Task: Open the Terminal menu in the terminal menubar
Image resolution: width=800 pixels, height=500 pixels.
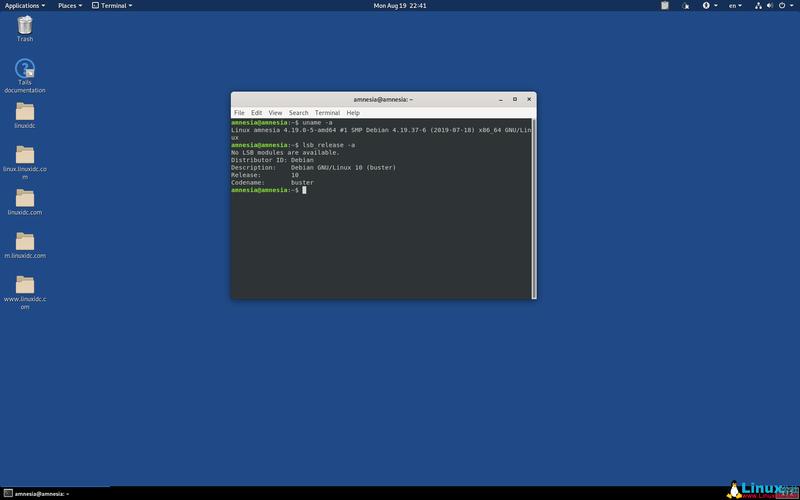Action: [x=327, y=113]
